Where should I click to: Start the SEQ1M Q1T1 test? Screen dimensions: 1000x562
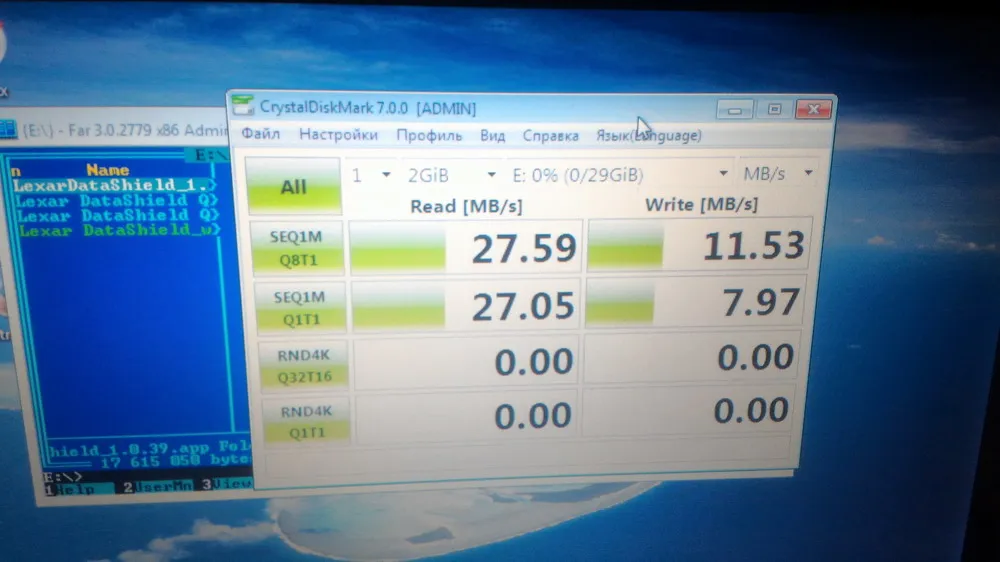pos(300,307)
